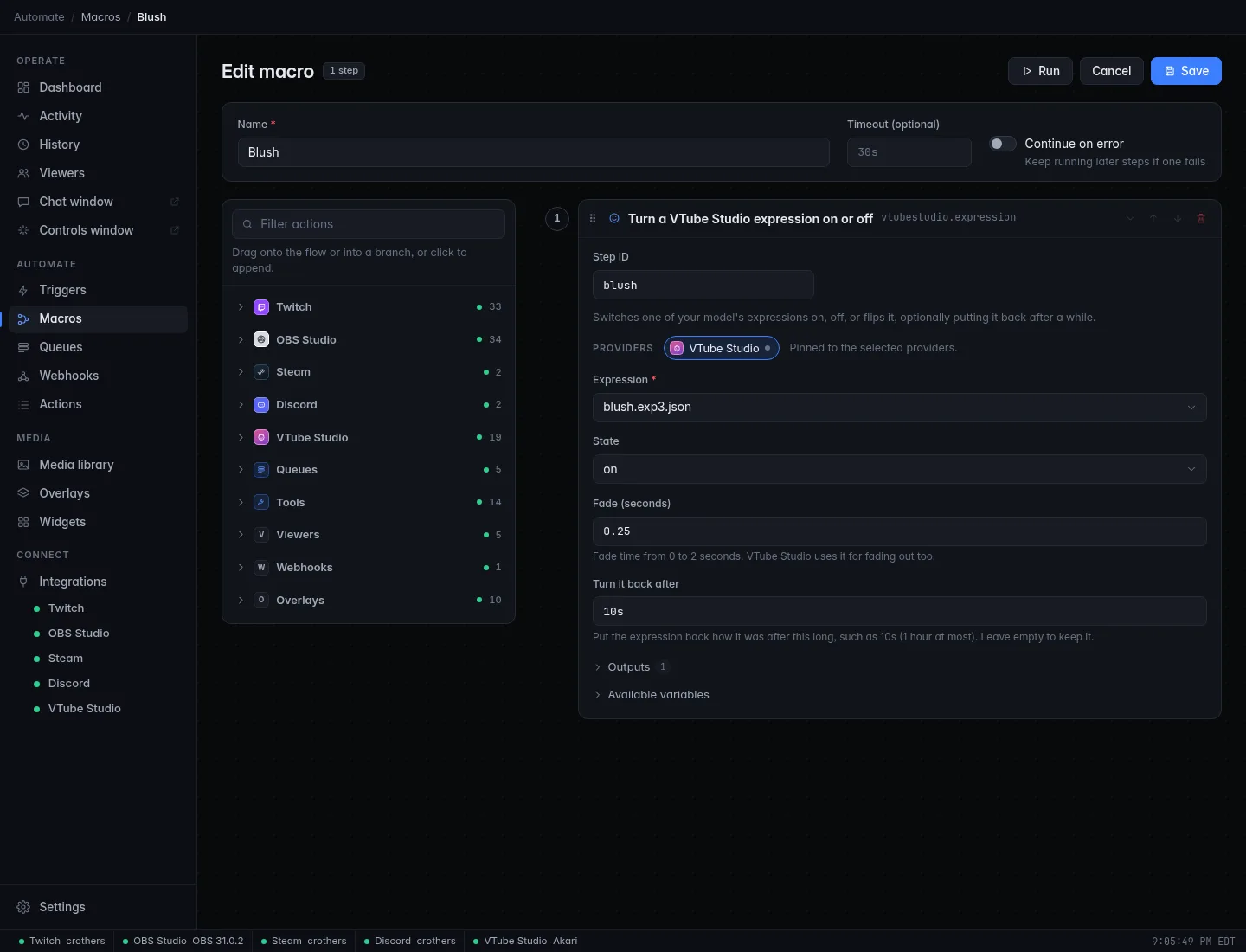The height and width of the screenshot is (952, 1246).
Task: Expand Available variables section
Action: (x=652, y=695)
